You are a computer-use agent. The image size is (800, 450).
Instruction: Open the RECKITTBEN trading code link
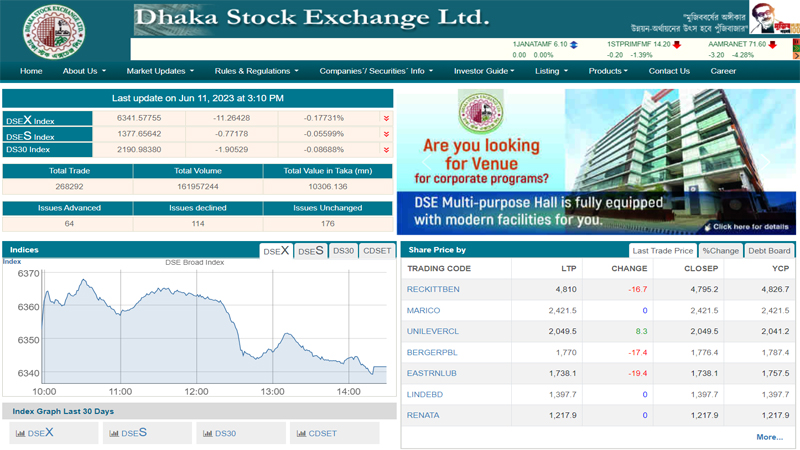(x=433, y=290)
